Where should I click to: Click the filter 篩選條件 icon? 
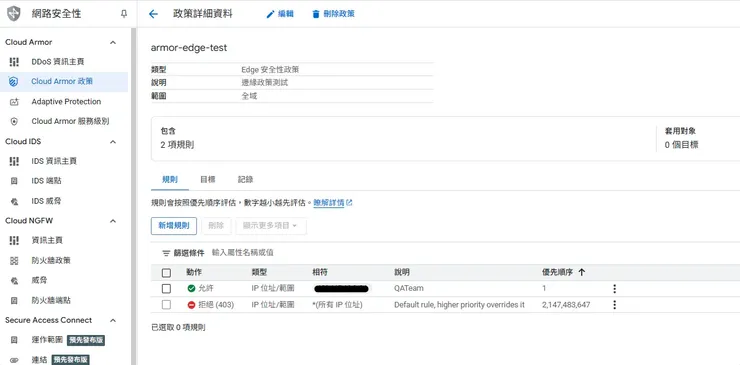[166, 253]
